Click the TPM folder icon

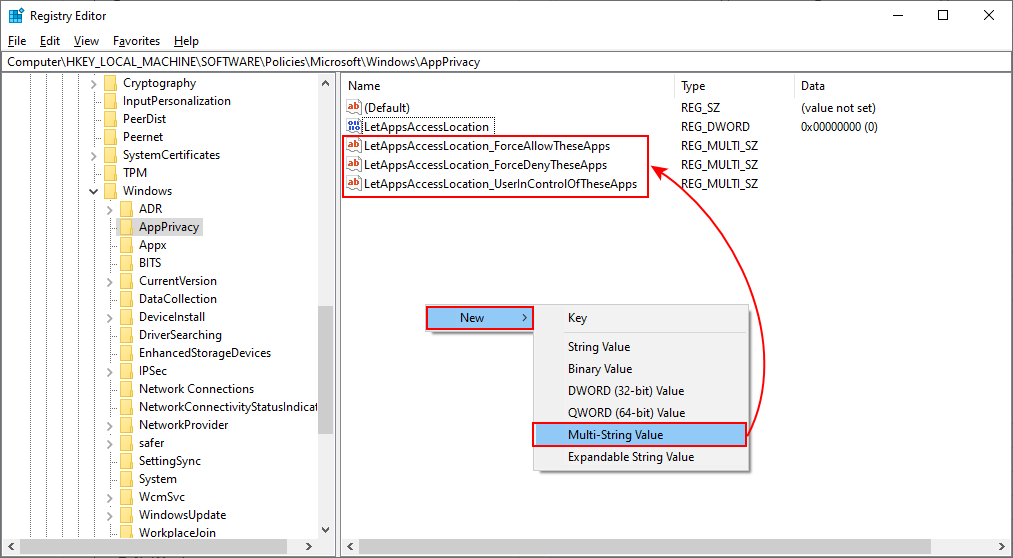(110, 173)
